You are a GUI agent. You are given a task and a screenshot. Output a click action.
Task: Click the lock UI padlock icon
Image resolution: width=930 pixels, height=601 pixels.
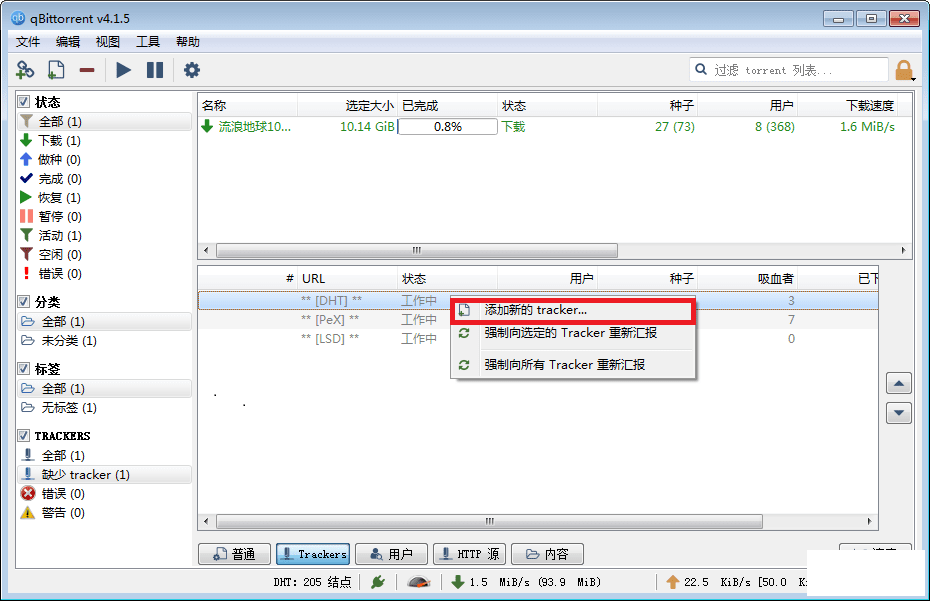[x=904, y=70]
